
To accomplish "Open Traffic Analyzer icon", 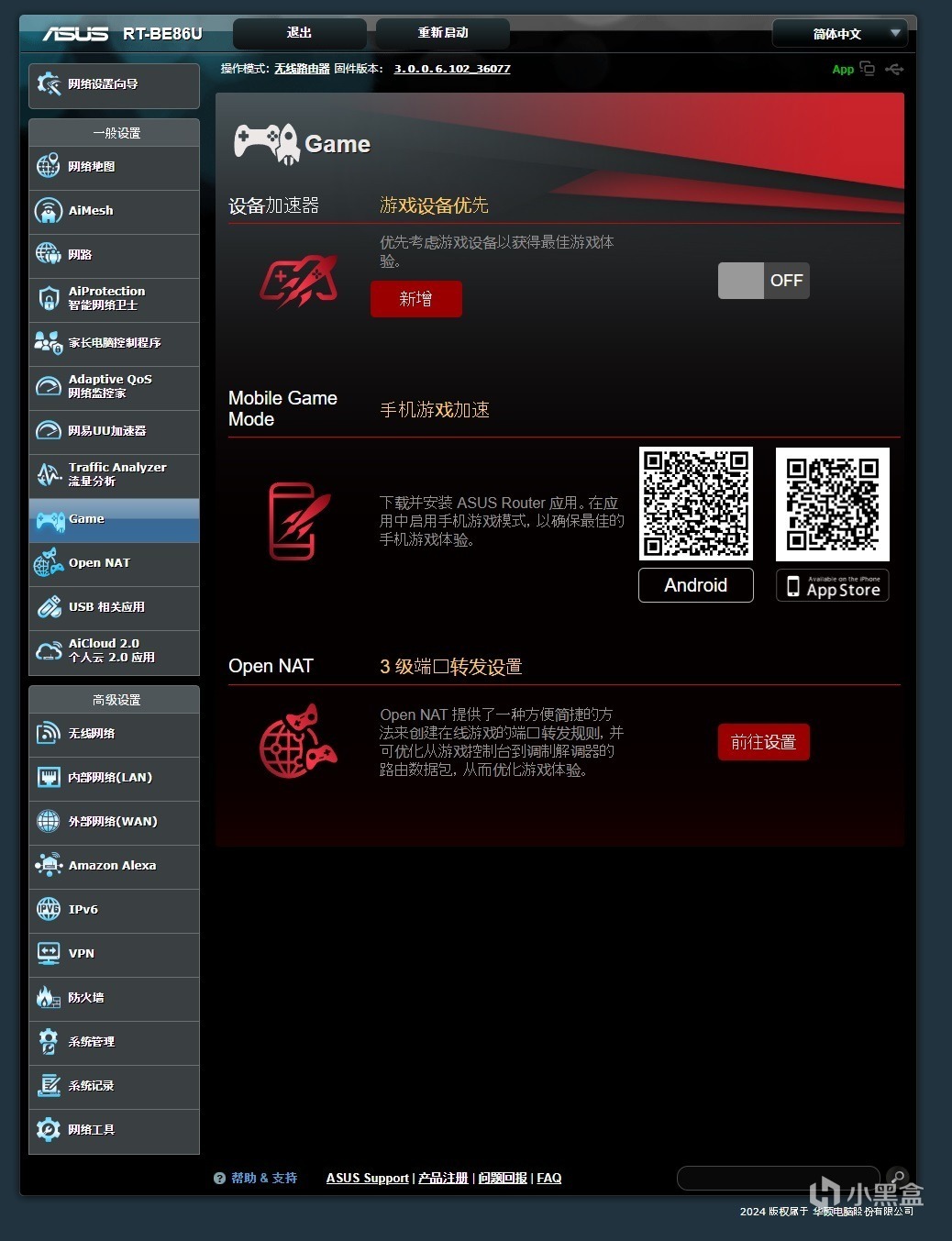I will click(x=48, y=474).
